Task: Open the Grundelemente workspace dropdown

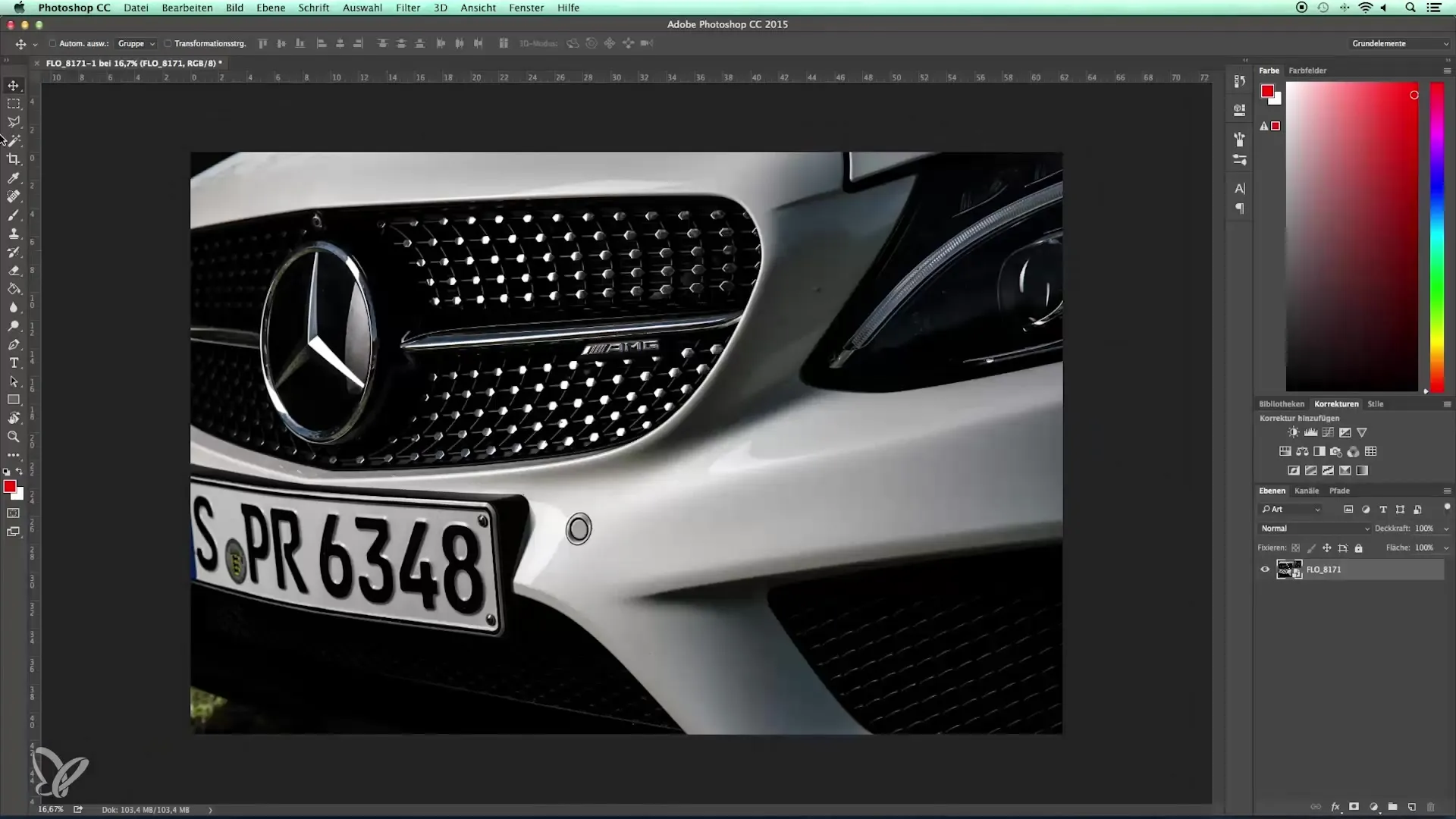Action: pos(1400,43)
